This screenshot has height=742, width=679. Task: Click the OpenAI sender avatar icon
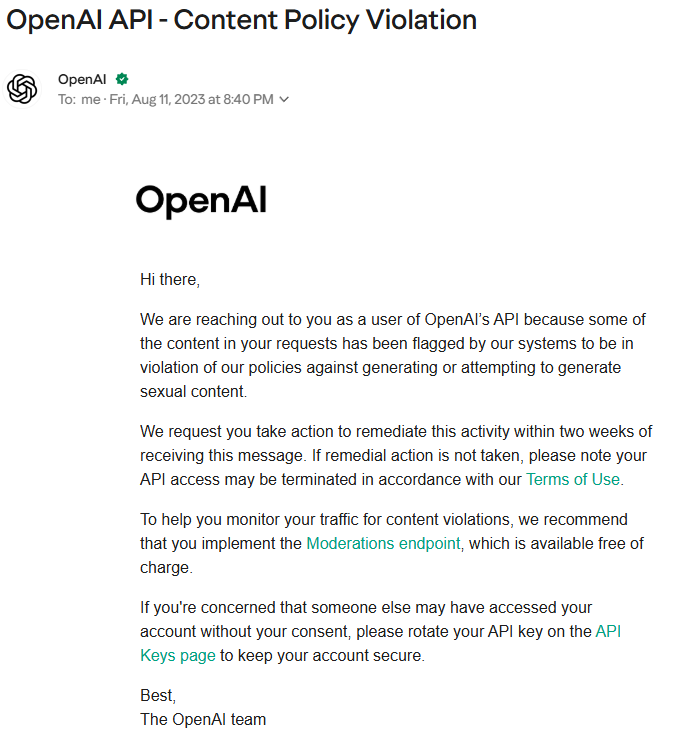tap(22, 89)
